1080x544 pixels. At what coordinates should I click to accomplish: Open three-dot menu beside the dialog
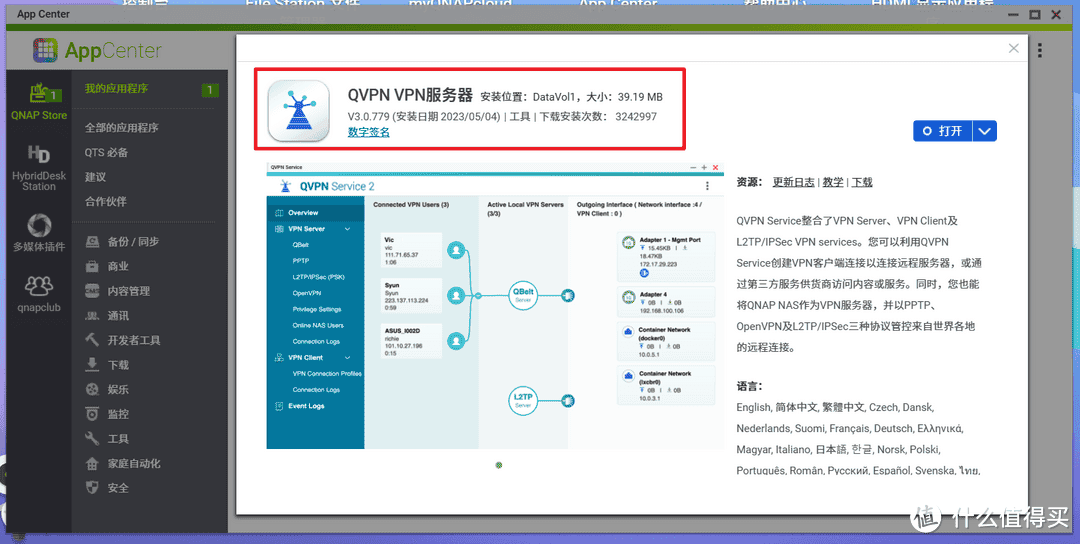(1039, 50)
